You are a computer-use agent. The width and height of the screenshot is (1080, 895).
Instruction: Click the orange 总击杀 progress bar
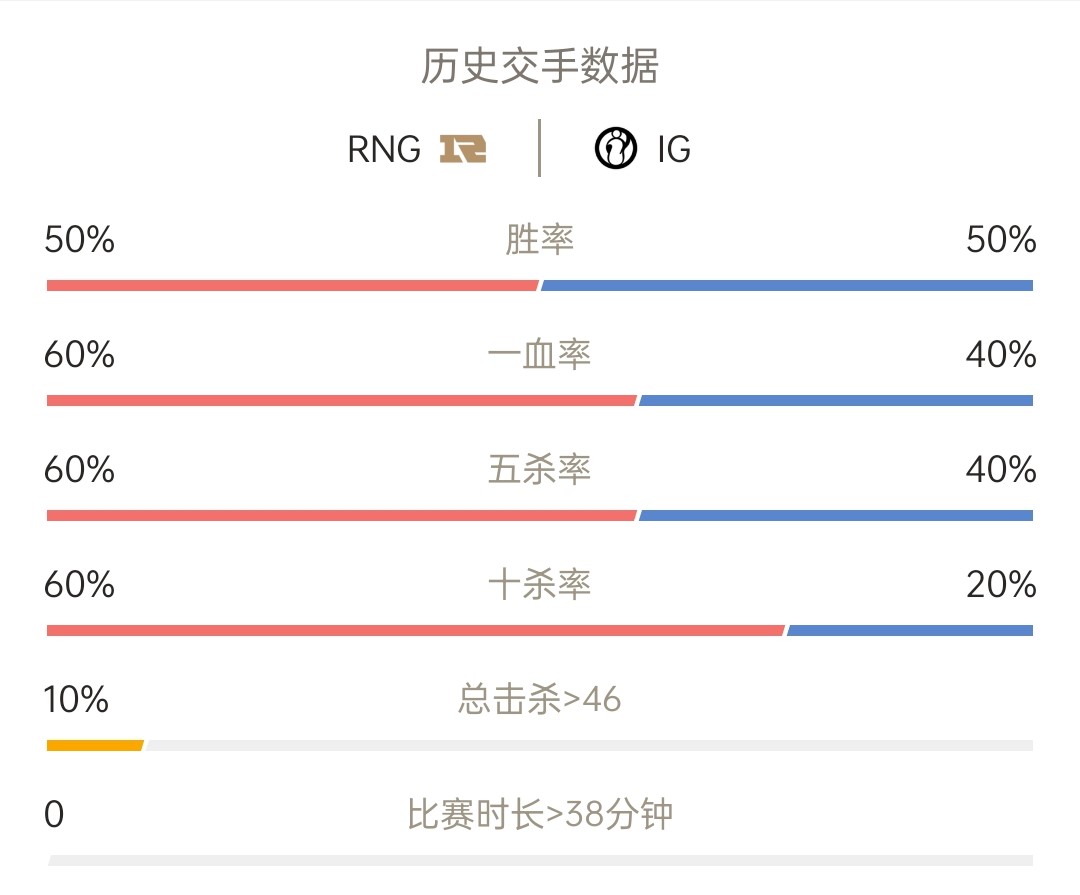click(x=95, y=745)
